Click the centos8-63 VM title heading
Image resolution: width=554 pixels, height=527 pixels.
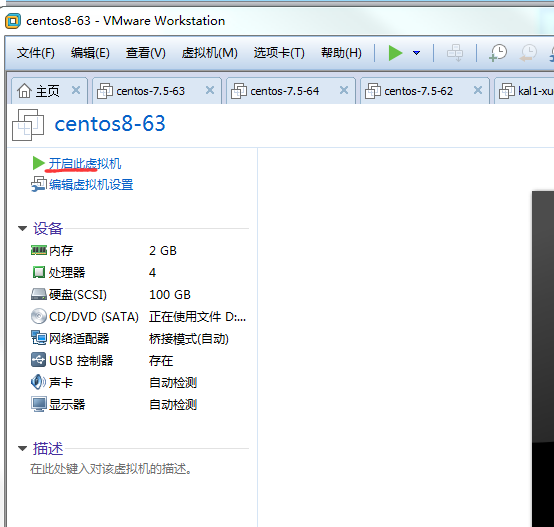(x=110, y=124)
